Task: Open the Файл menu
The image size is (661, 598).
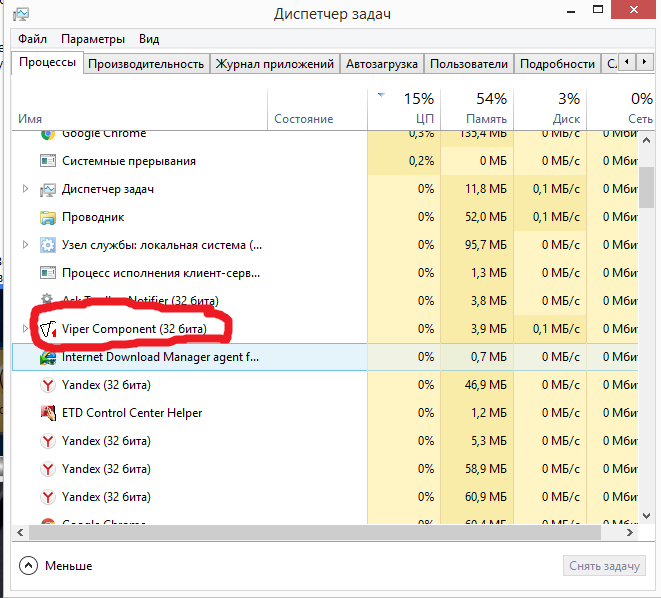Action: [32, 39]
